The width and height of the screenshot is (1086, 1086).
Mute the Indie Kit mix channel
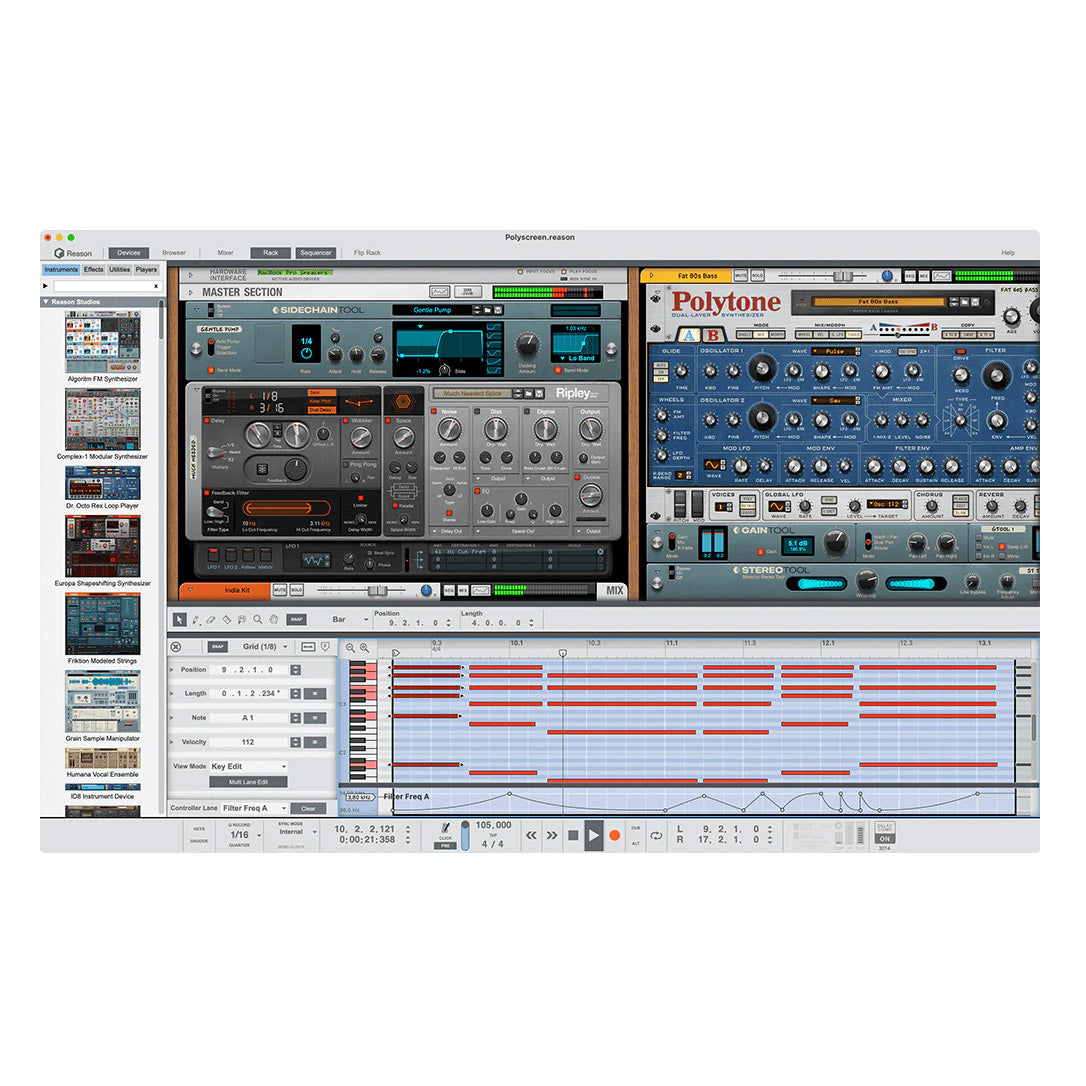click(x=280, y=590)
